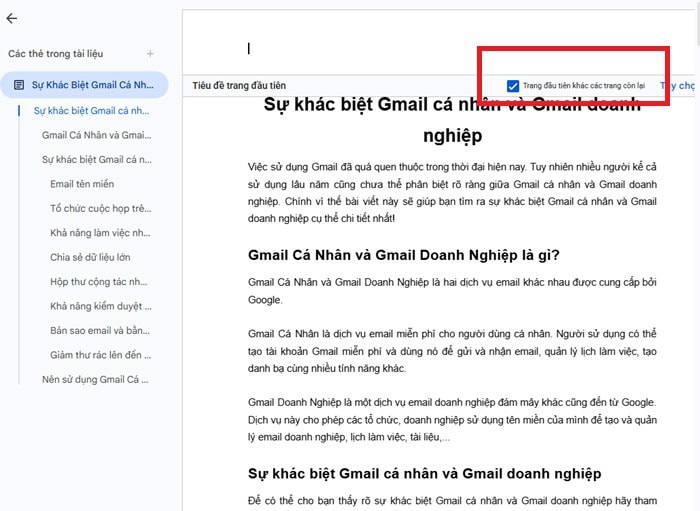Image resolution: width=700 pixels, height=511 pixels.
Task: Click the document icon beside the active tab
Action: coord(19,86)
